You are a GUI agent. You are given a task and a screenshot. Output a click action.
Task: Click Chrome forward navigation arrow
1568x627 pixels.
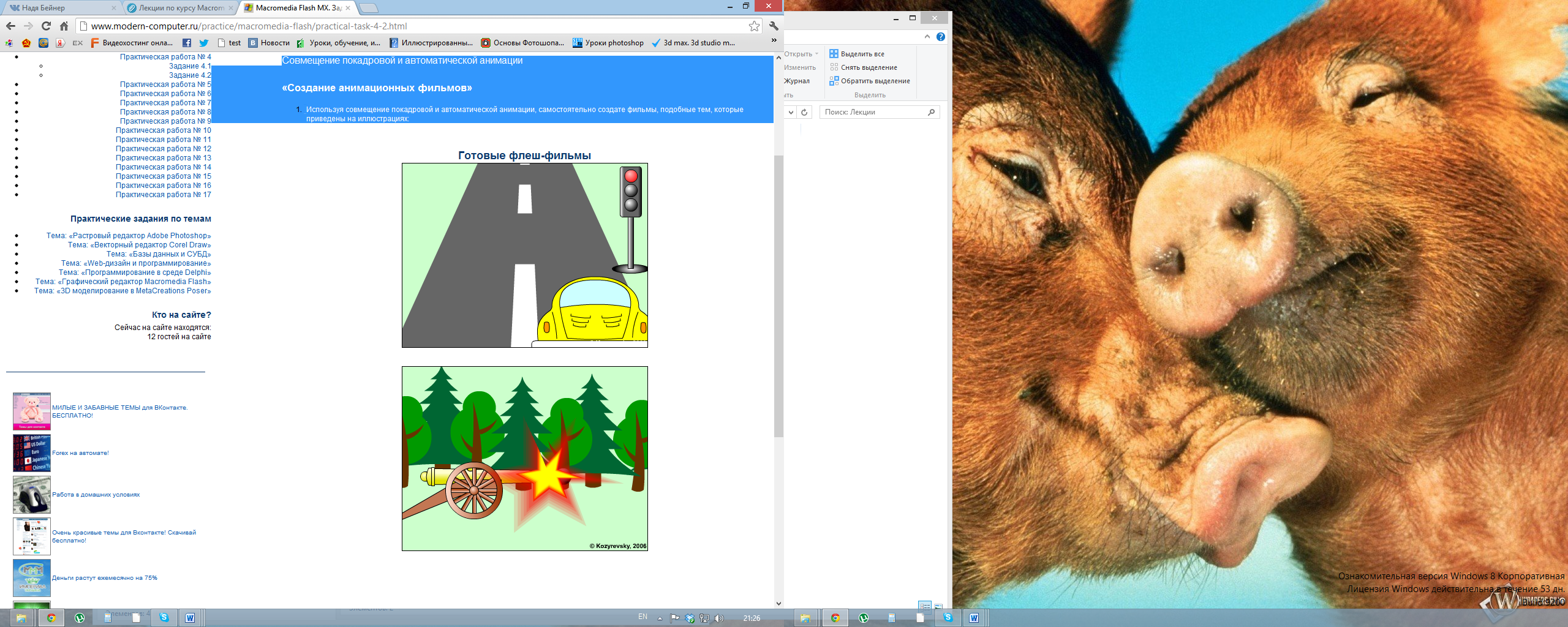click(28, 26)
